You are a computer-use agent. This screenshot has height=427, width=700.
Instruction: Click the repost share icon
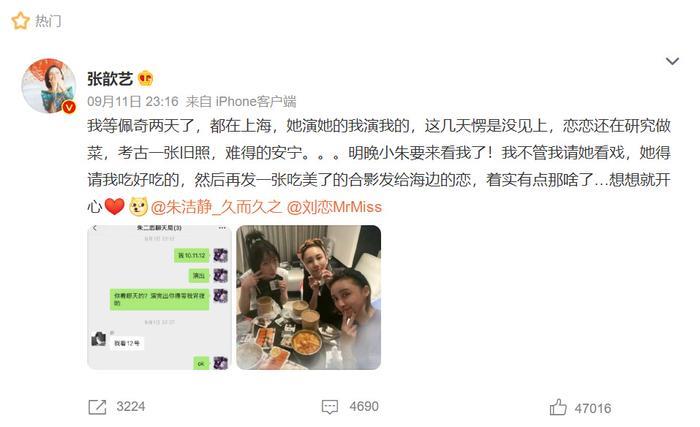pyautogui.click(x=97, y=407)
